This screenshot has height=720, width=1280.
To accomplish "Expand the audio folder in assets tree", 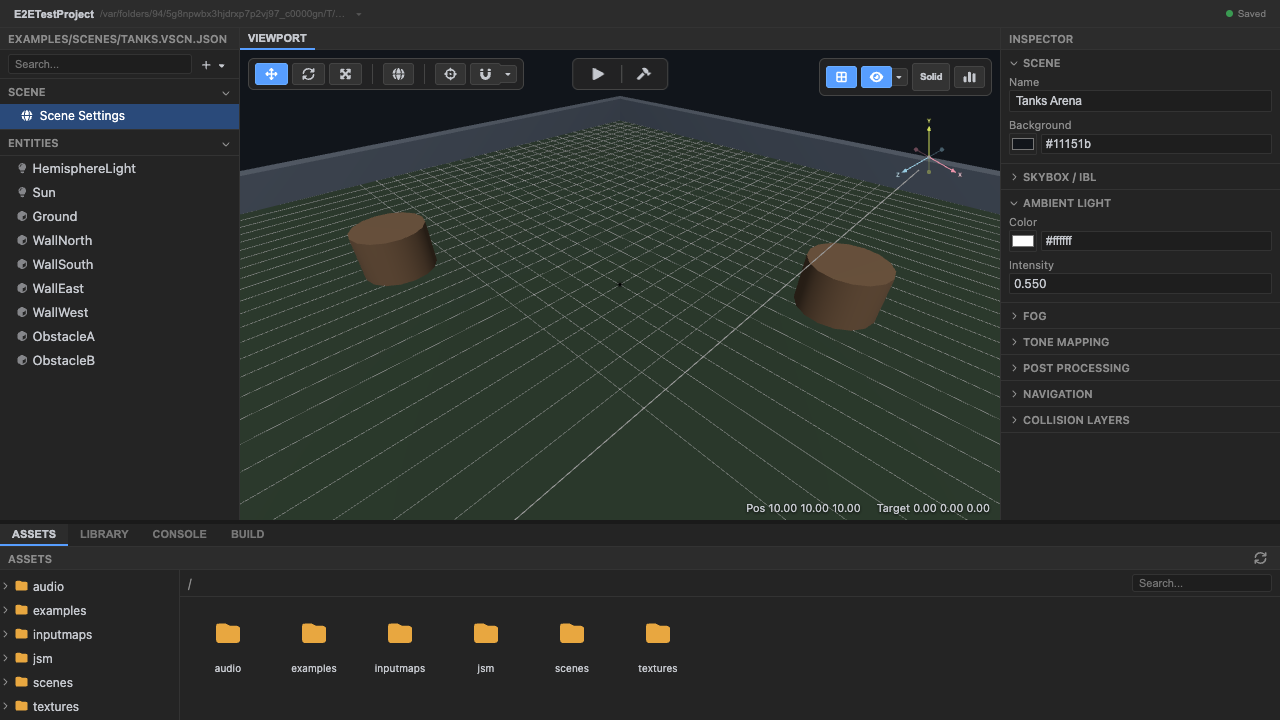I will (6, 586).
